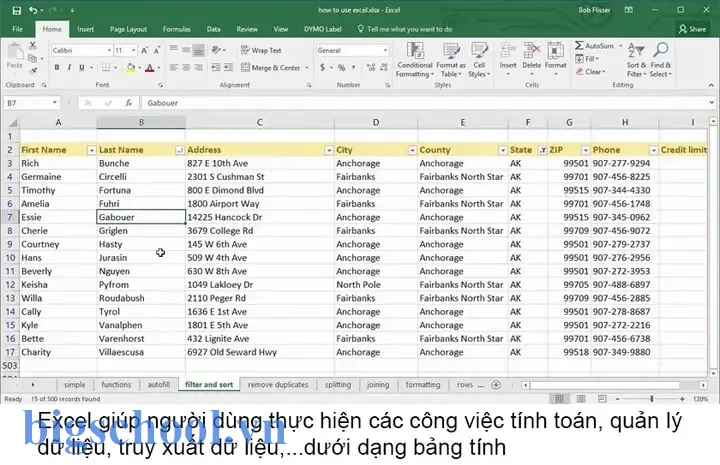Click the zoom in plus button
The height and width of the screenshot is (465, 720).
coord(682,399)
